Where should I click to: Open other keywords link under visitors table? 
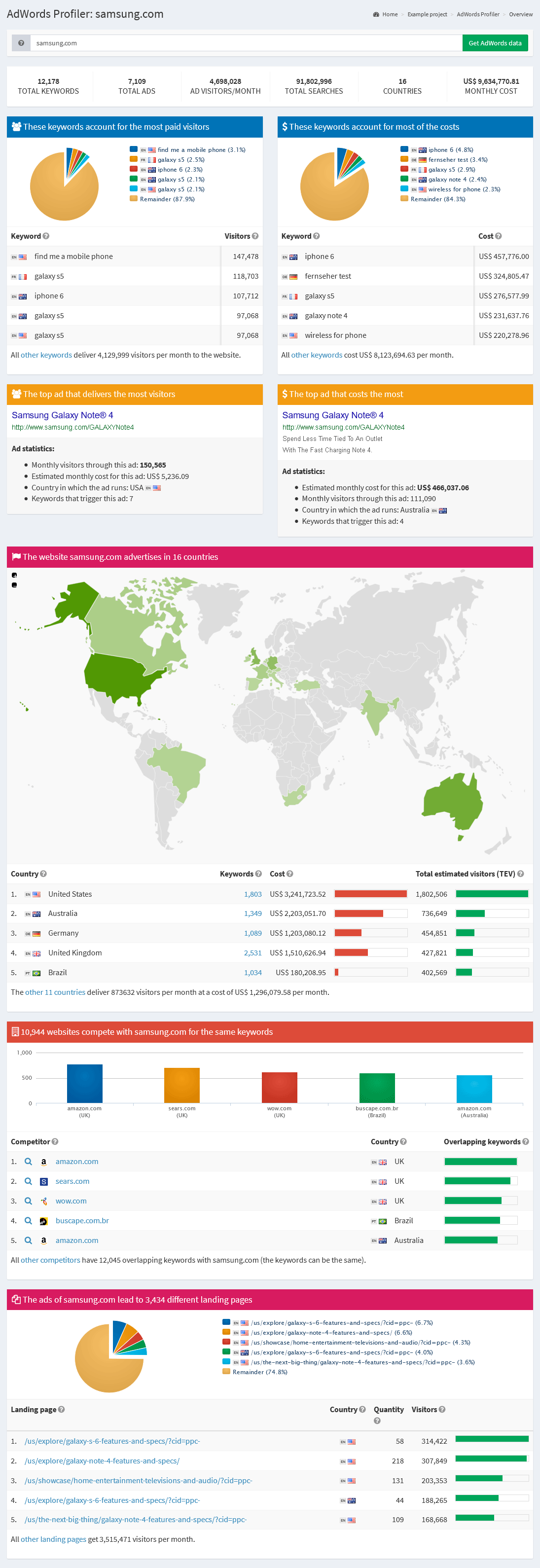click(46, 356)
